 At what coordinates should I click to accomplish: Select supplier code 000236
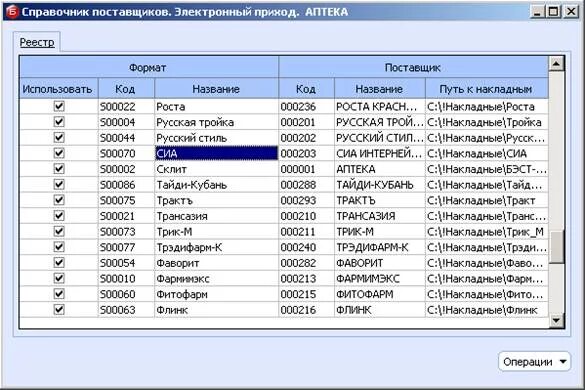click(x=306, y=107)
